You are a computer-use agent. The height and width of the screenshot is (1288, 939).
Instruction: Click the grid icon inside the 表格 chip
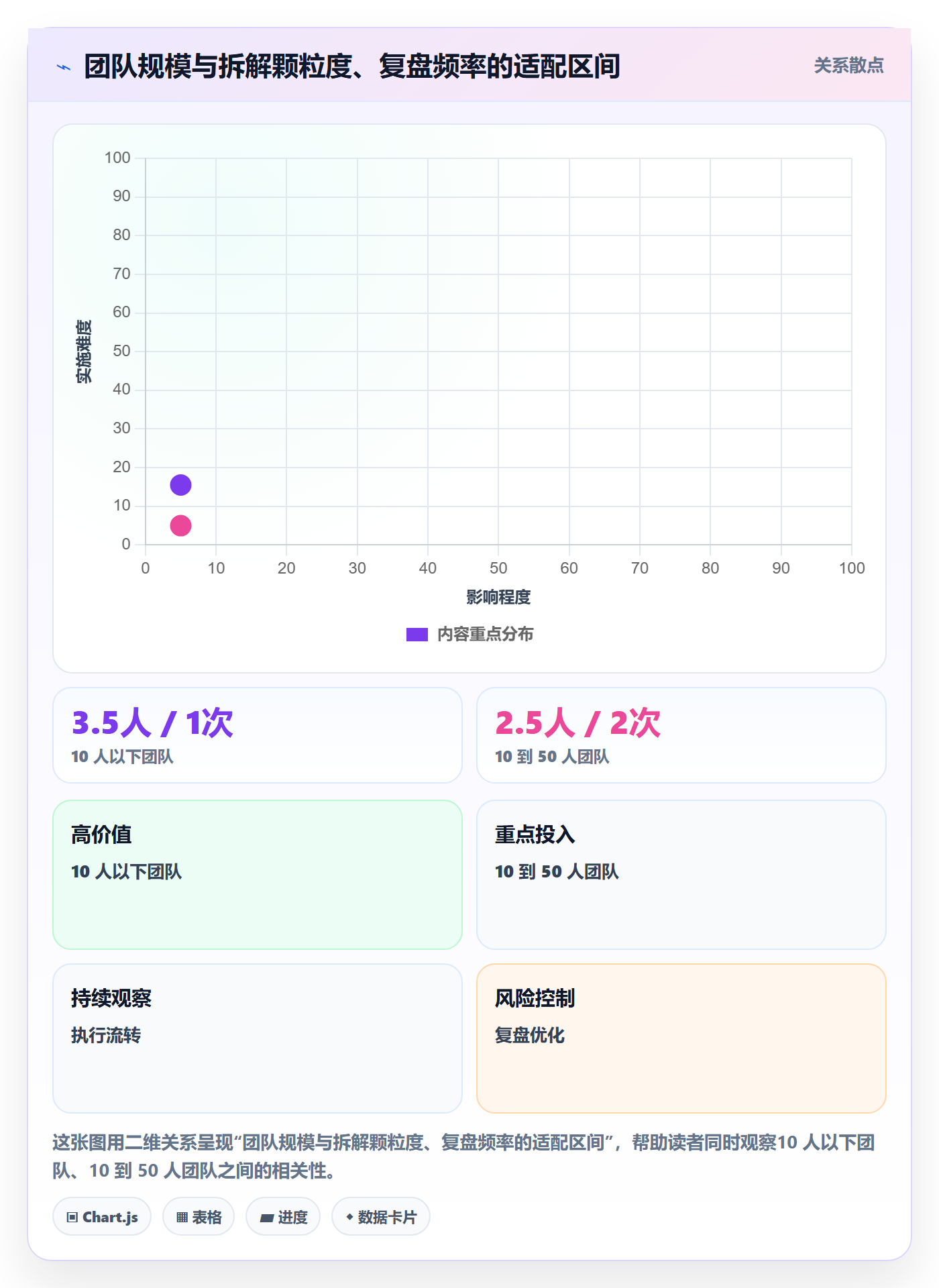coord(182,1218)
